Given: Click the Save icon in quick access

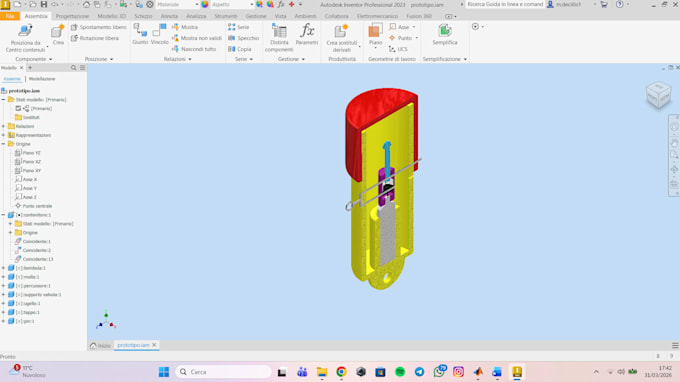Looking at the screenshot, I should tap(44, 4).
